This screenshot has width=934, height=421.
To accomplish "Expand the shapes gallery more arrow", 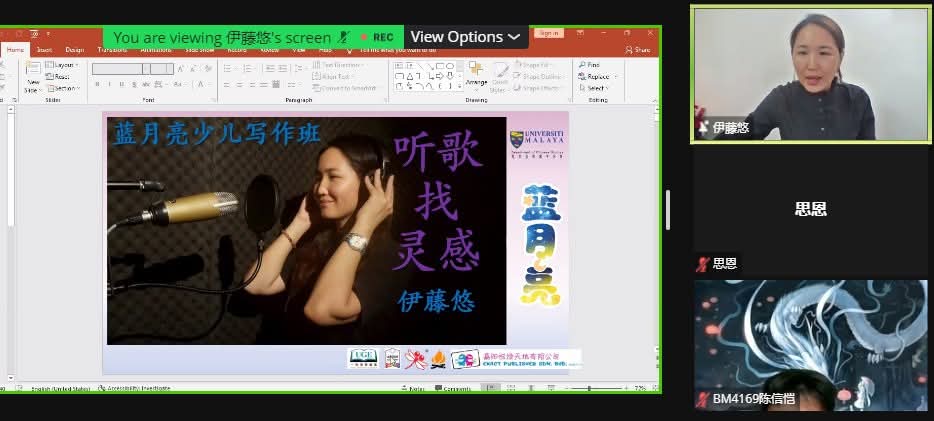I will point(460,87).
